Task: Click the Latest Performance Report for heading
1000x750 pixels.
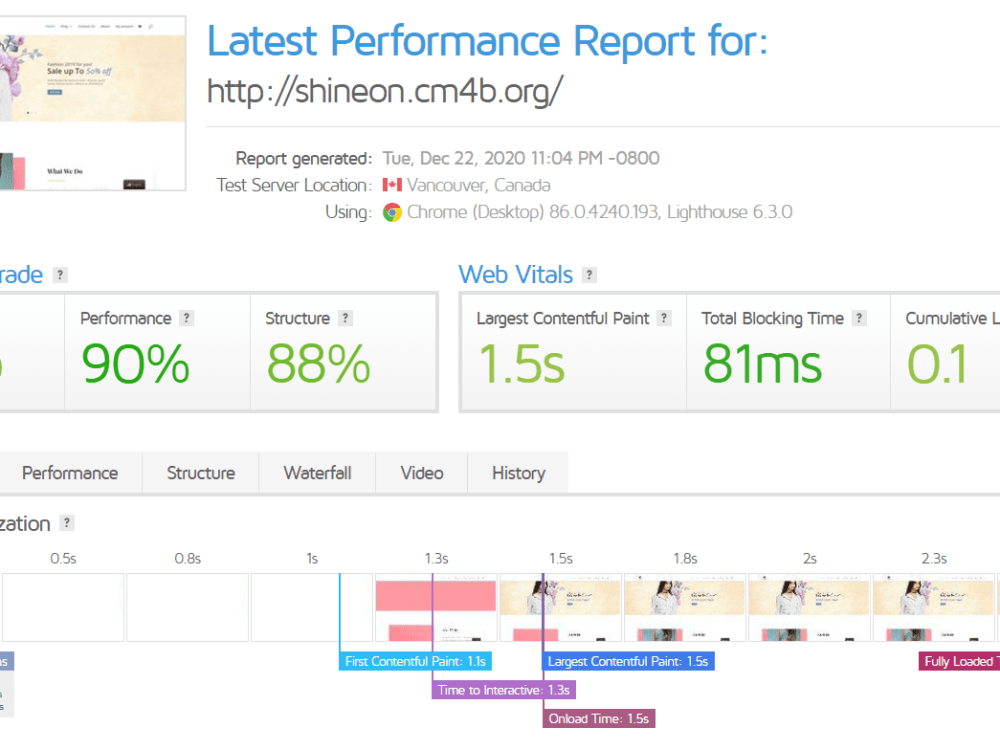Action: [487, 41]
